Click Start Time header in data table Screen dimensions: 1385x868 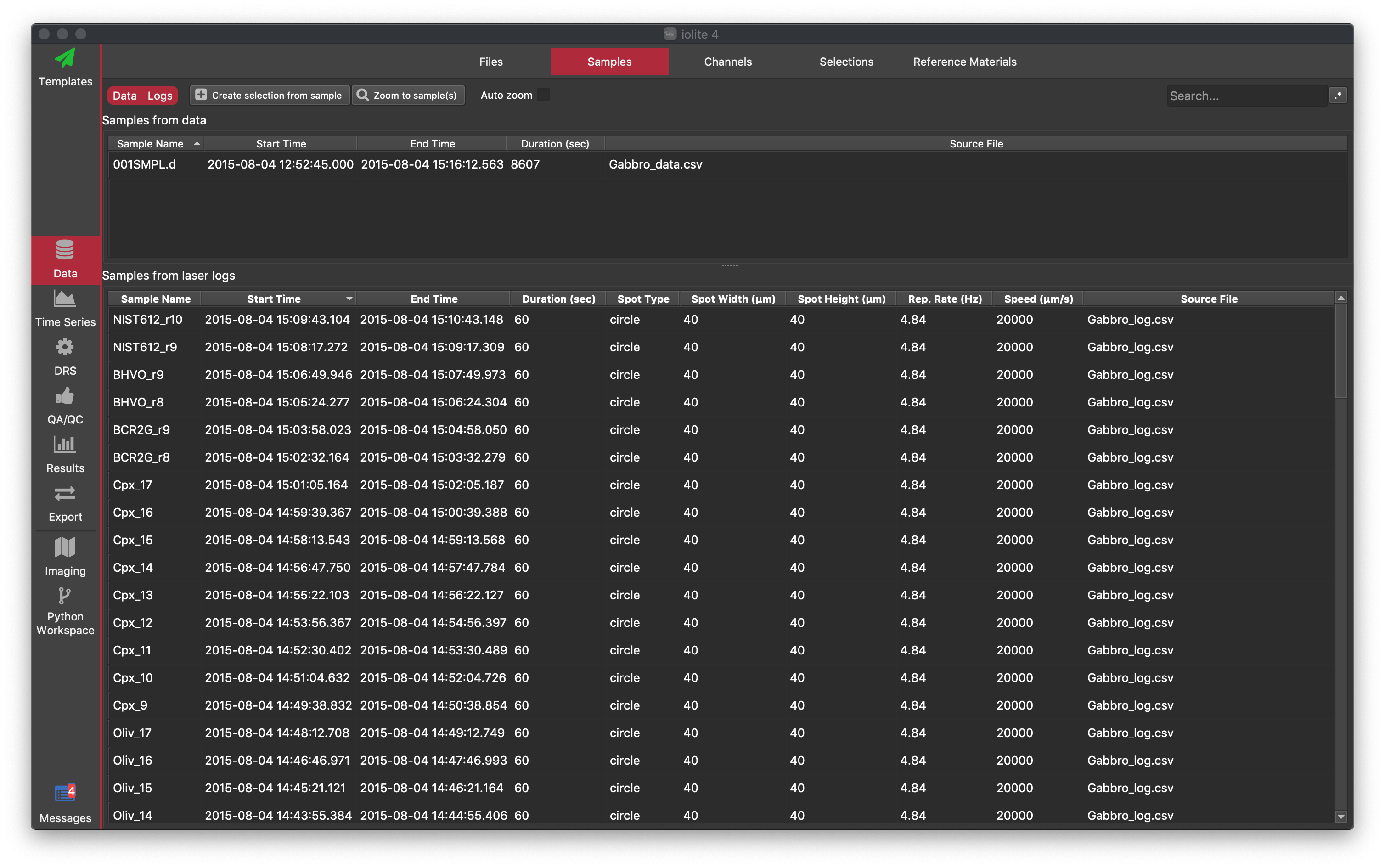[x=281, y=143]
